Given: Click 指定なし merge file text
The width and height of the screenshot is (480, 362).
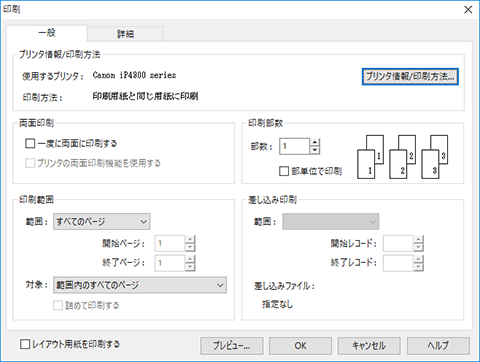Looking at the screenshot, I should [x=278, y=304].
